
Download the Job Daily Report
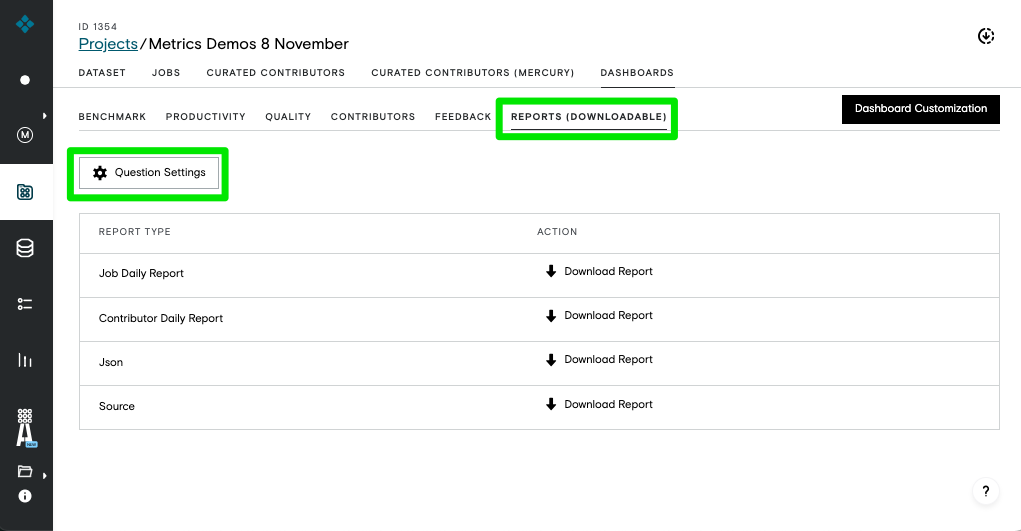(599, 272)
